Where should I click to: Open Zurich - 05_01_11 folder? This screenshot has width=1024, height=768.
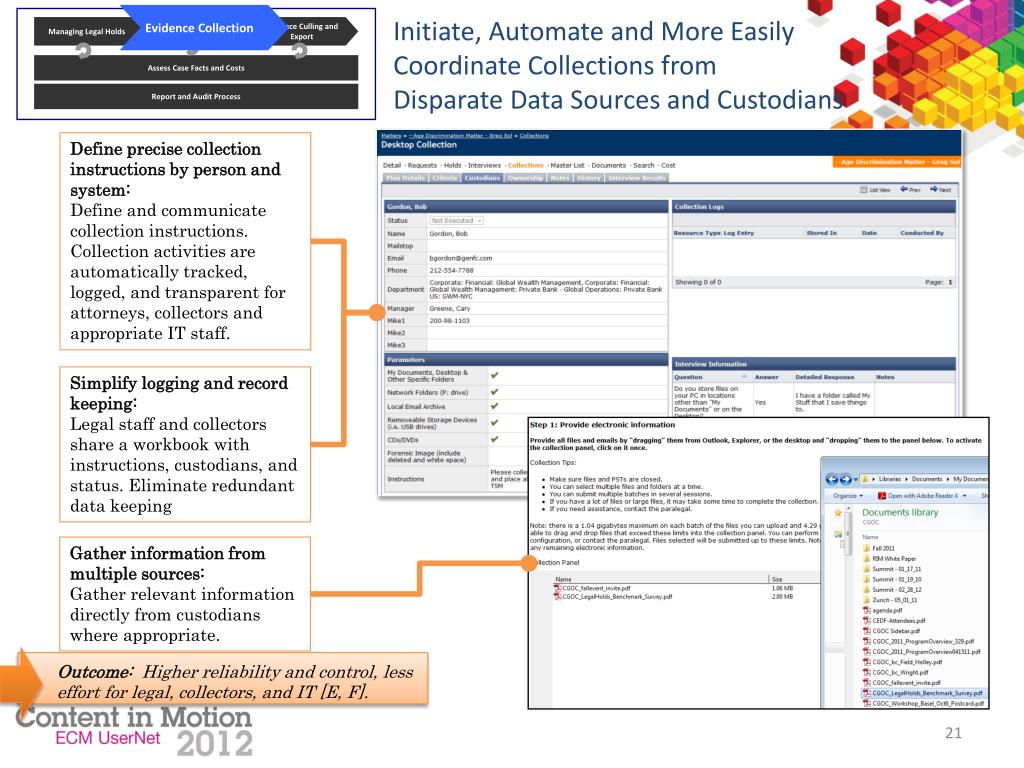pyautogui.click(x=890, y=600)
